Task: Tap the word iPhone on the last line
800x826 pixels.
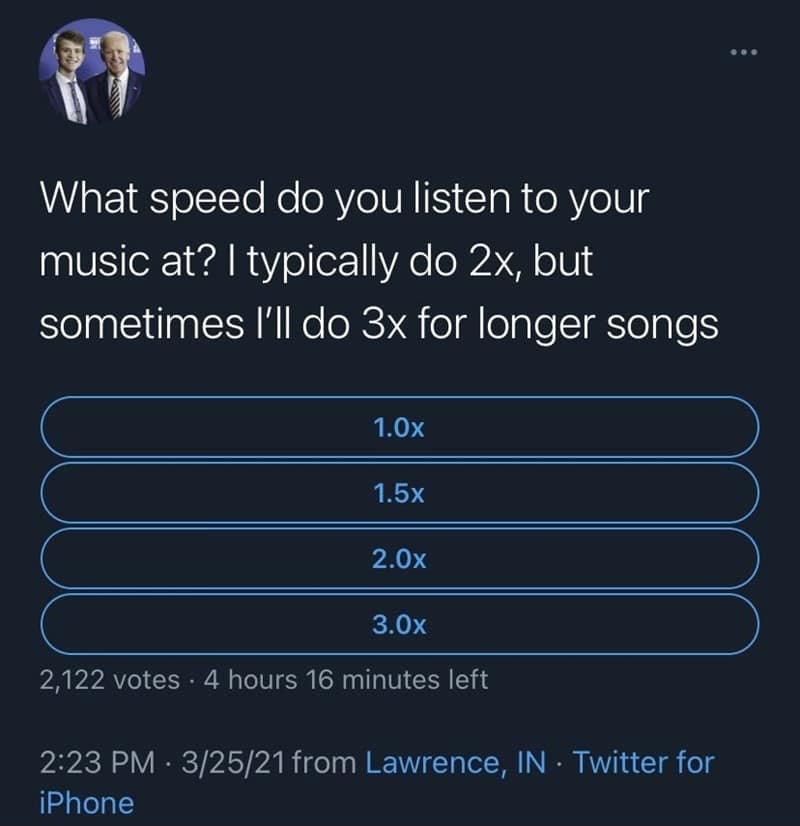Action: pos(86,803)
